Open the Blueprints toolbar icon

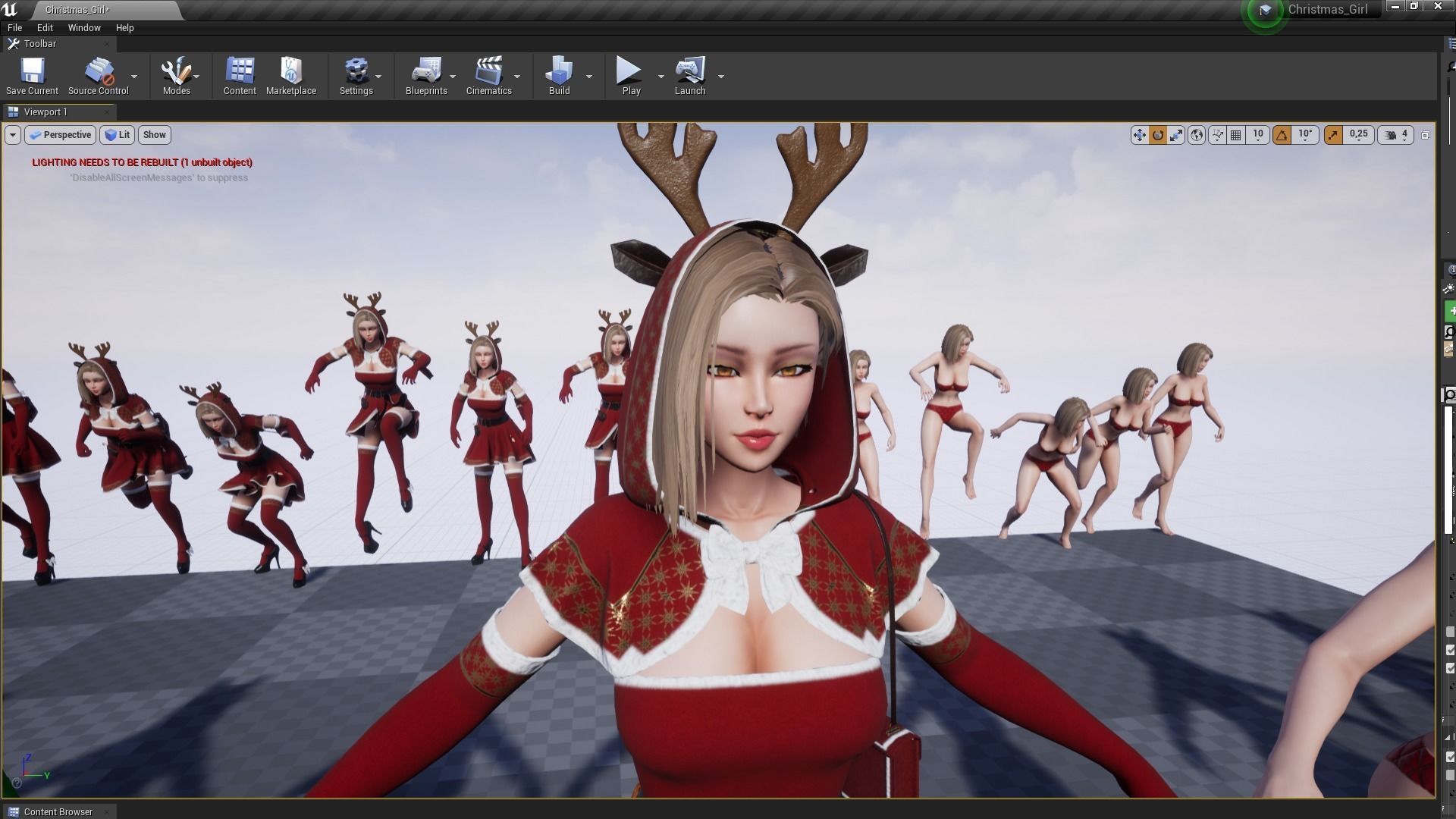tap(426, 71)
